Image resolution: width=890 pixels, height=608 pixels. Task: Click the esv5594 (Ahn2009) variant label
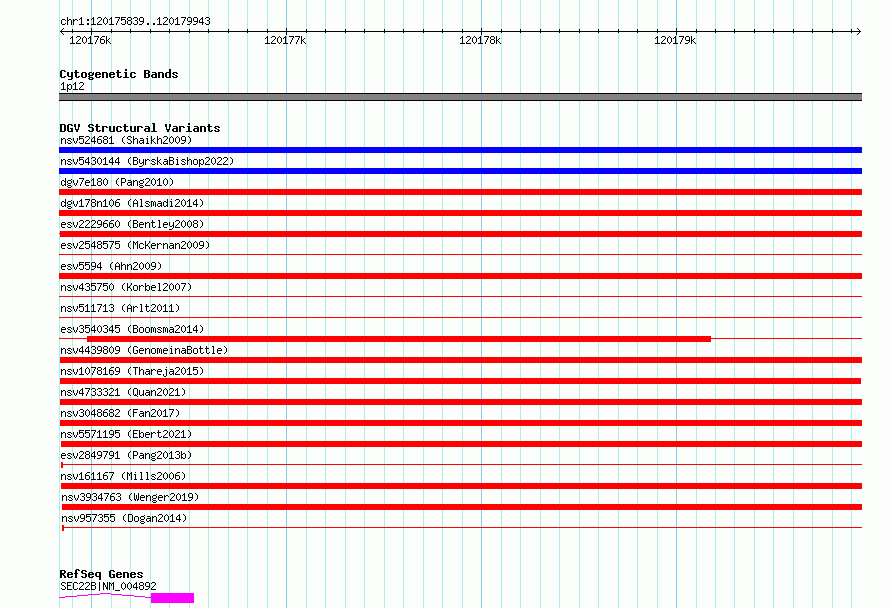pyautogui.click(x=111, y=266)
